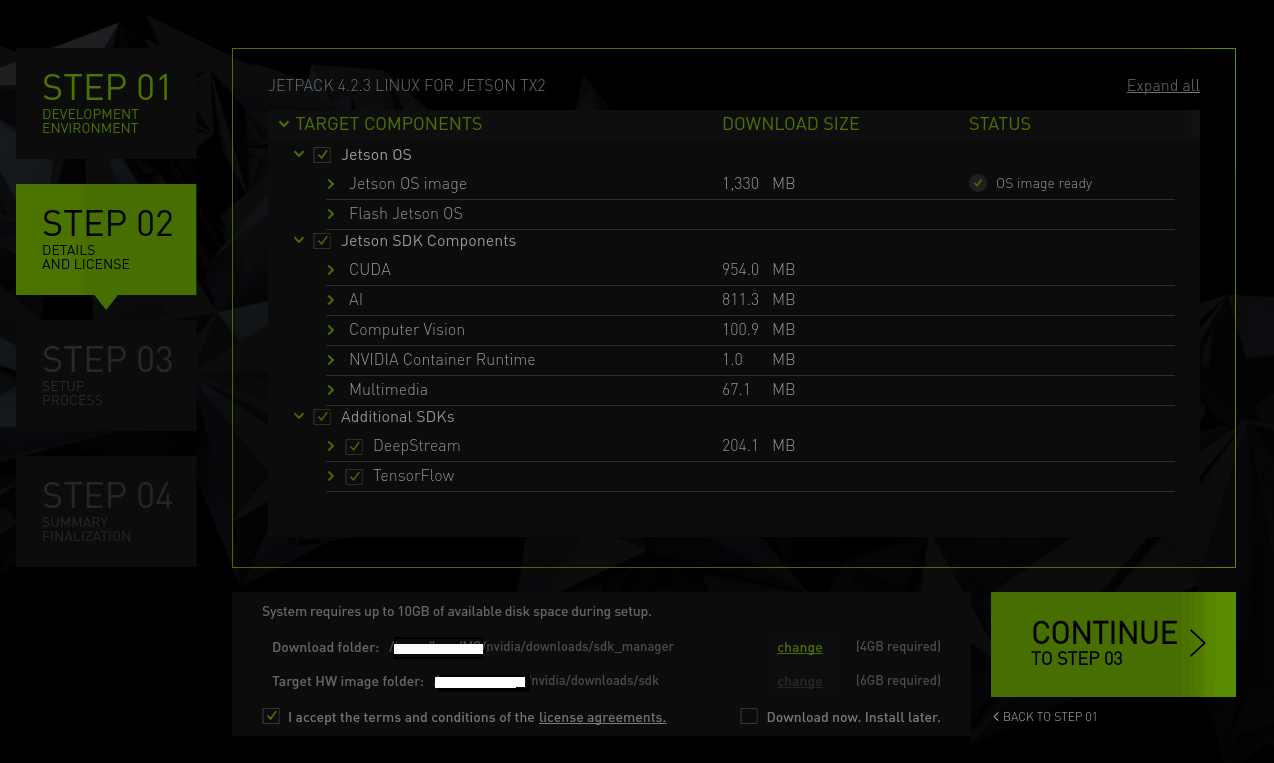Click the 204.1 MB DeepStream size
This screenshot has width=1274, height=763.
[x=759, y=446]
